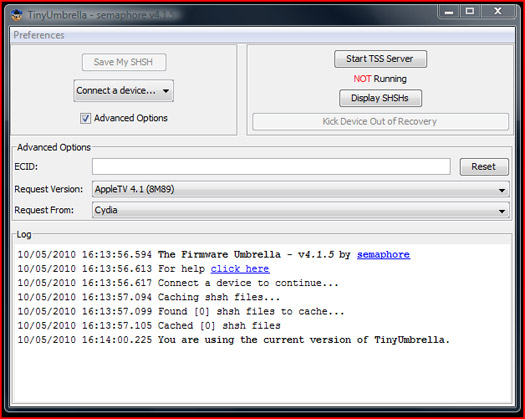Open the Connect a device dropdown

coord(123,90)
